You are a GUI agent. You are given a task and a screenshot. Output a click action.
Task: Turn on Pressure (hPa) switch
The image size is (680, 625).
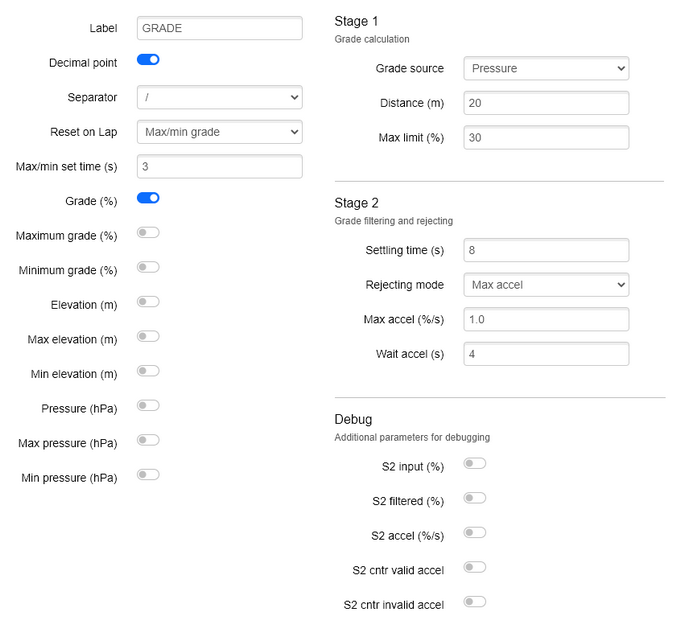[x=148, y=406]
